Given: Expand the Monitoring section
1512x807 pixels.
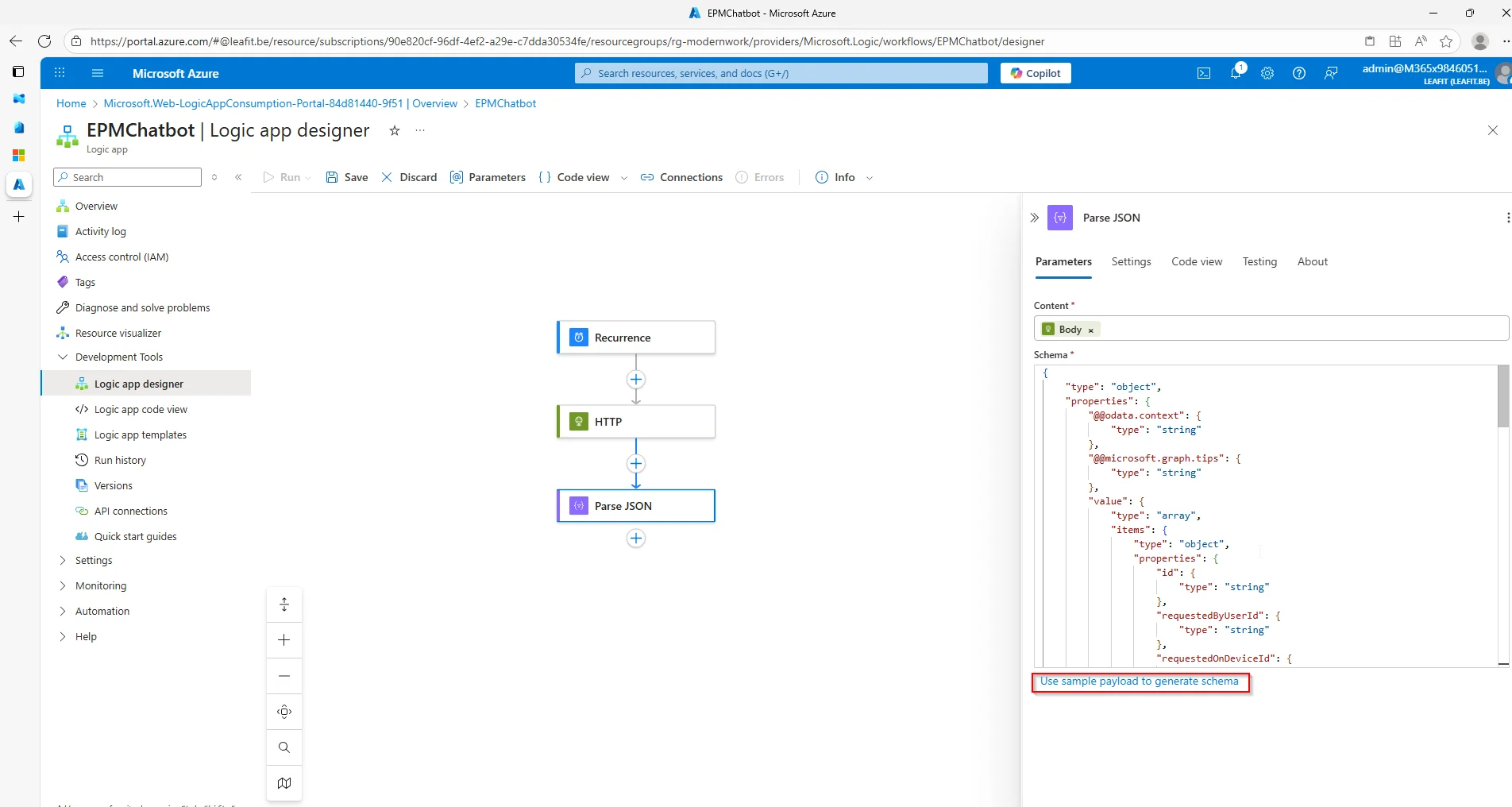Looking at the screenshot, I should point(63,586).
